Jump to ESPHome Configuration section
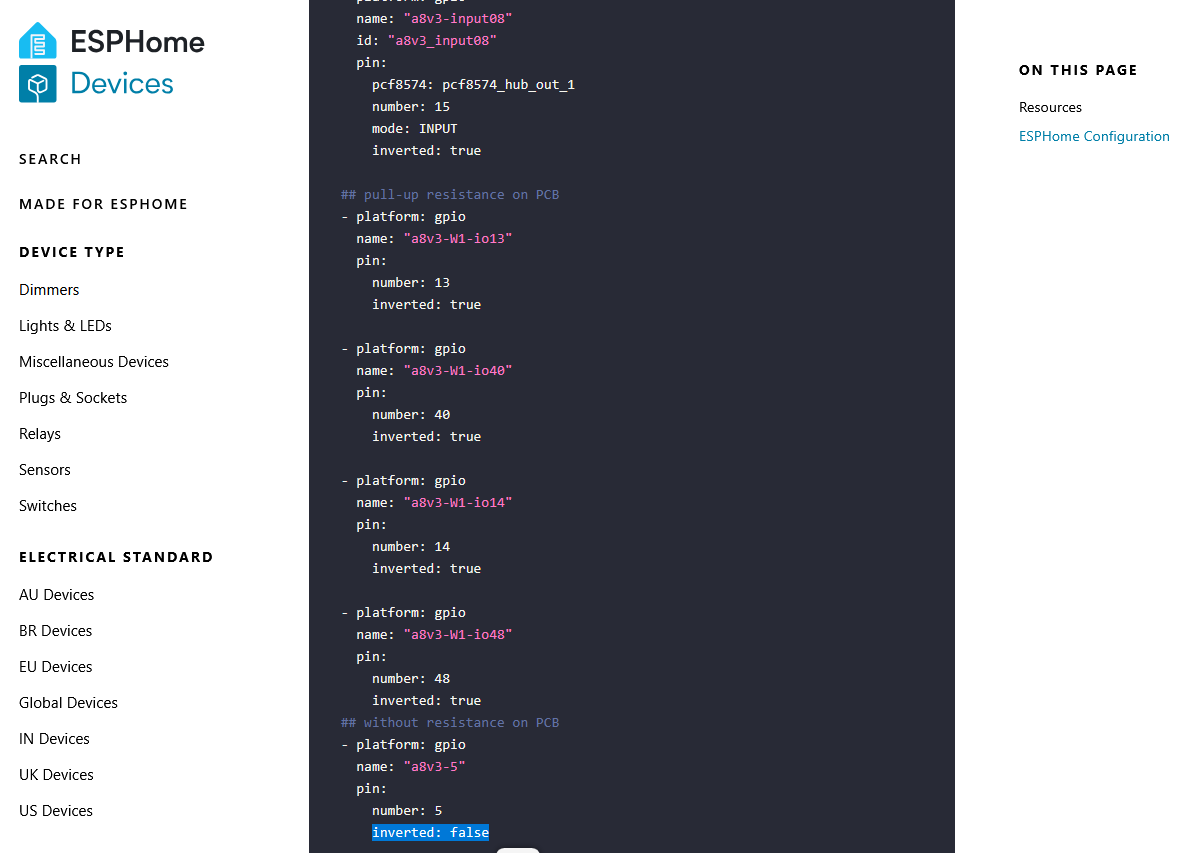Screen dimensions: 1187x853 [1094, 136]
